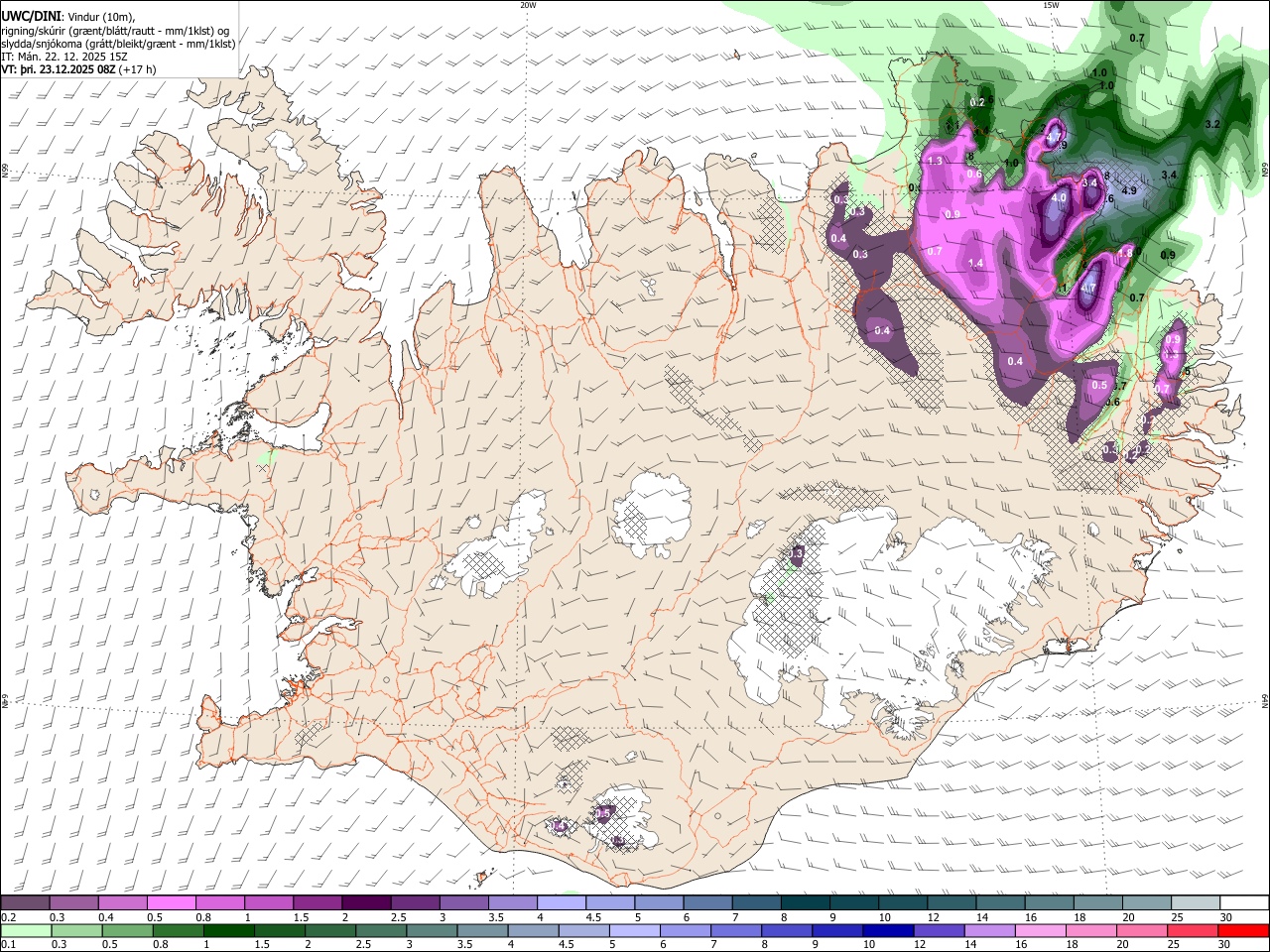1270x952 pixels.
Task: Pick the darkest purple 2–2.5 snow legend swatch
Action: (x=366, y=902)
